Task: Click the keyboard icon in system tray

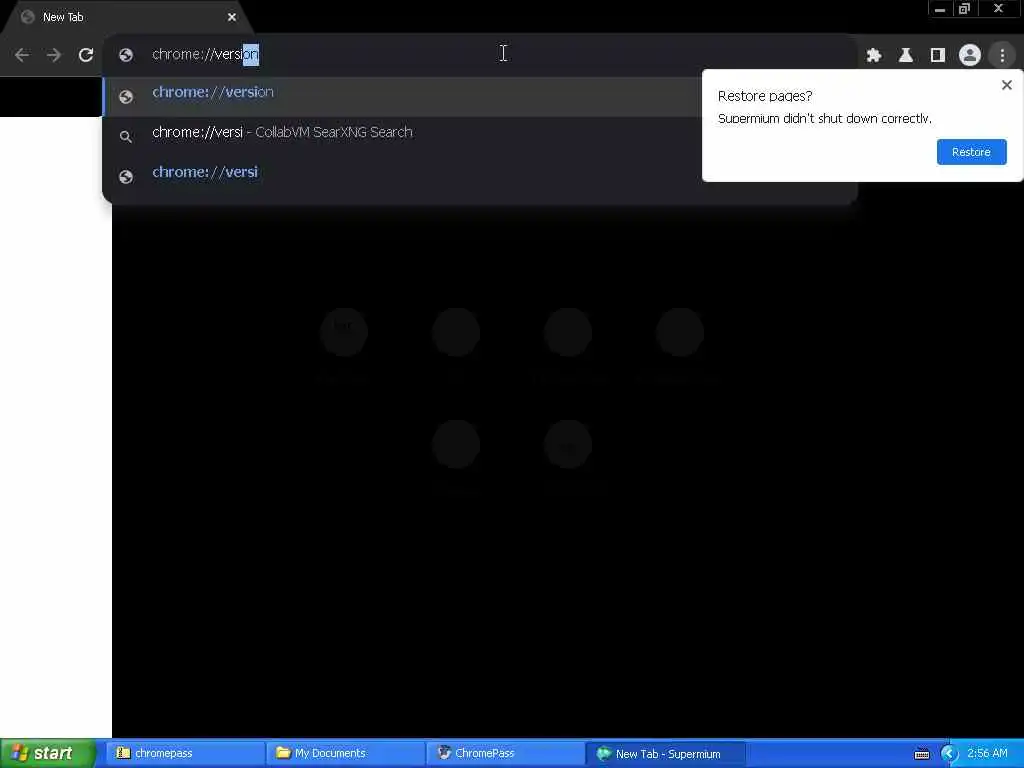Action: (922, 754)
